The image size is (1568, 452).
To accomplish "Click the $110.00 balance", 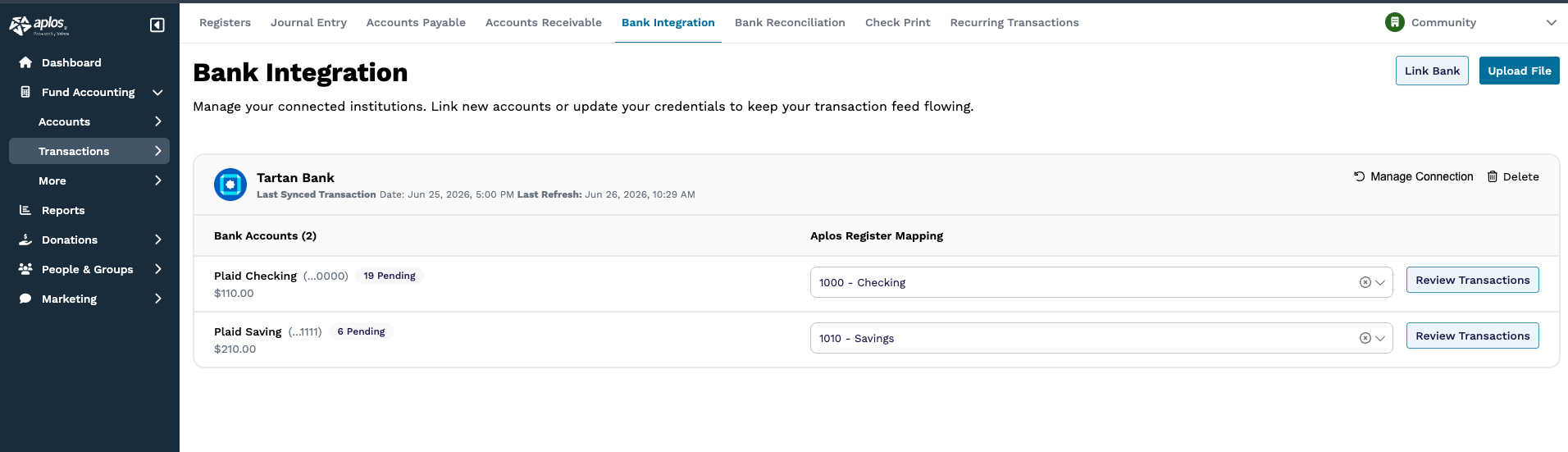I will tap(234, 293).
